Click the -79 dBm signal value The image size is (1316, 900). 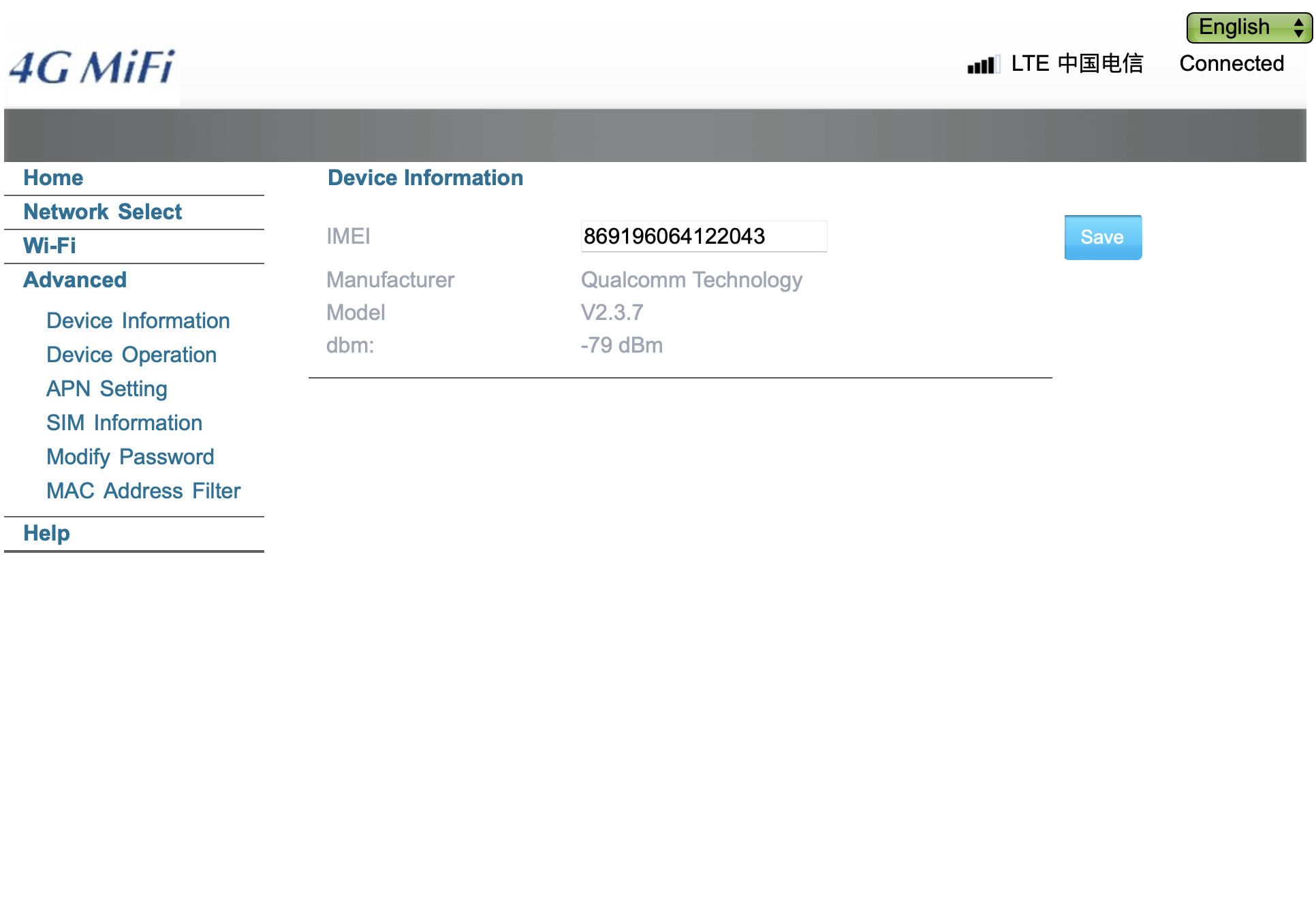tap(621, 345)
